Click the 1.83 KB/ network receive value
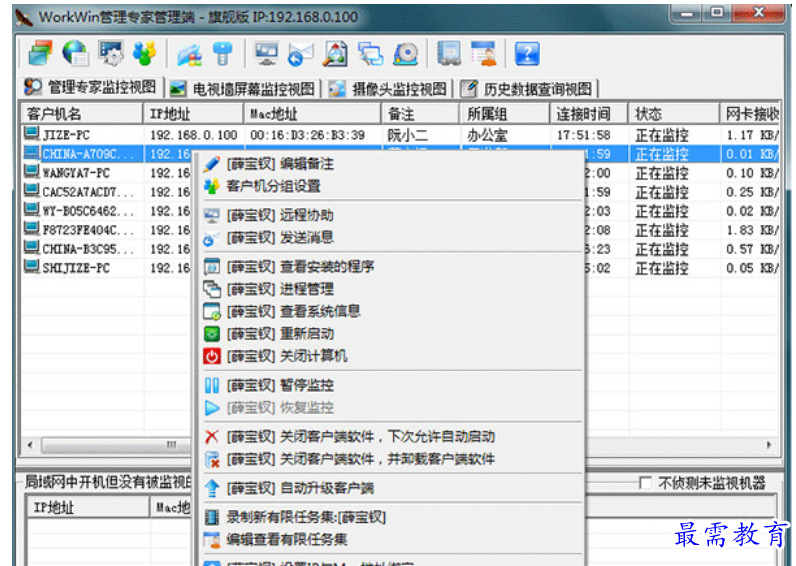This screenshot has height=566, width=796. pyautogui.click(x=751, y=230)
